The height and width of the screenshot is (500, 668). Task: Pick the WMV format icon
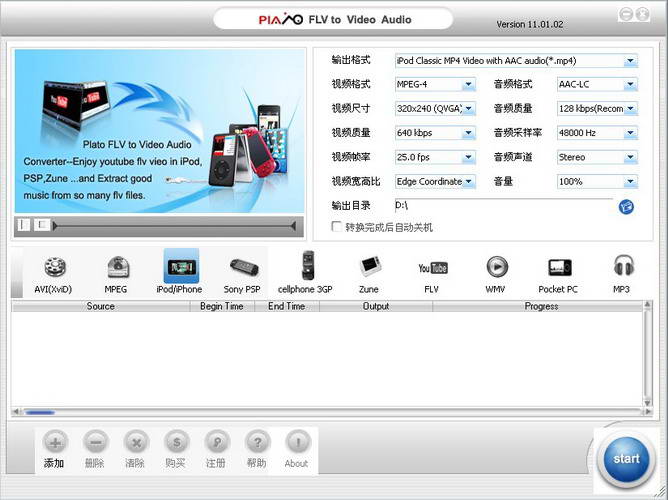[x=497, y=267]
